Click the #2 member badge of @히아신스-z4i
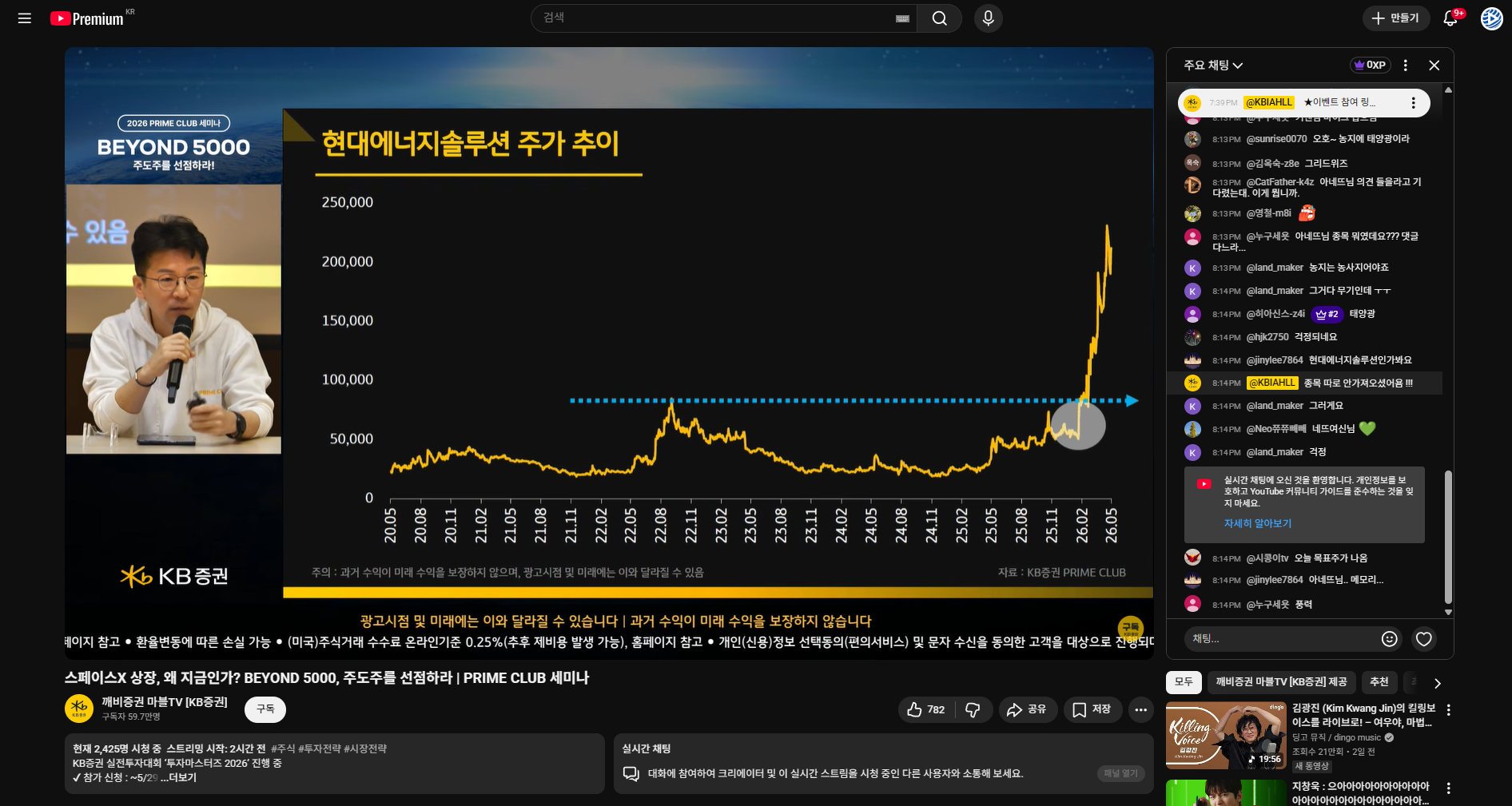Image resolution: width=1512 pixels, height=806 pixels. pyautogui.click(x=1327, y=314)
